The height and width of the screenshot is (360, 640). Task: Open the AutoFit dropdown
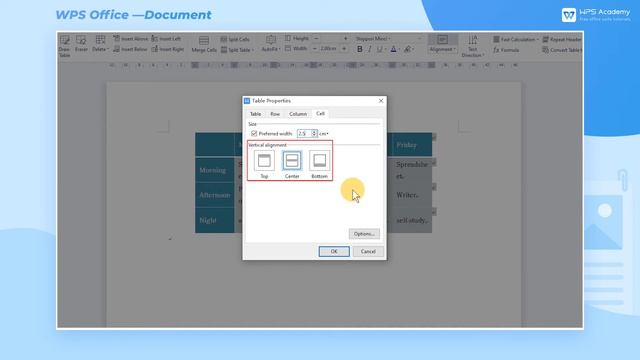click(271, 44)
